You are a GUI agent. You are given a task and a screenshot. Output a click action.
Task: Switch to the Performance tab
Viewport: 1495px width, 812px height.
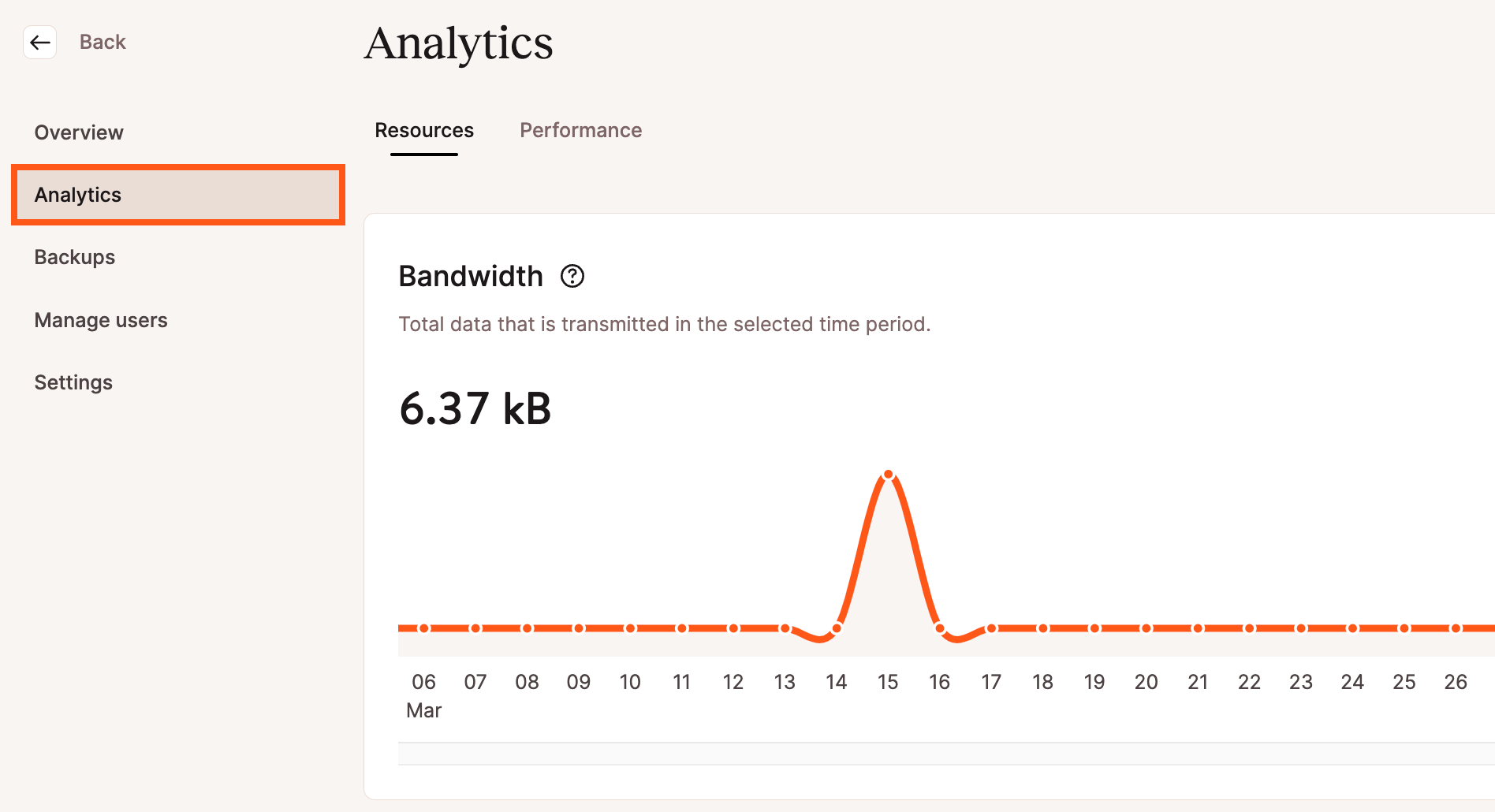(580, 130)
